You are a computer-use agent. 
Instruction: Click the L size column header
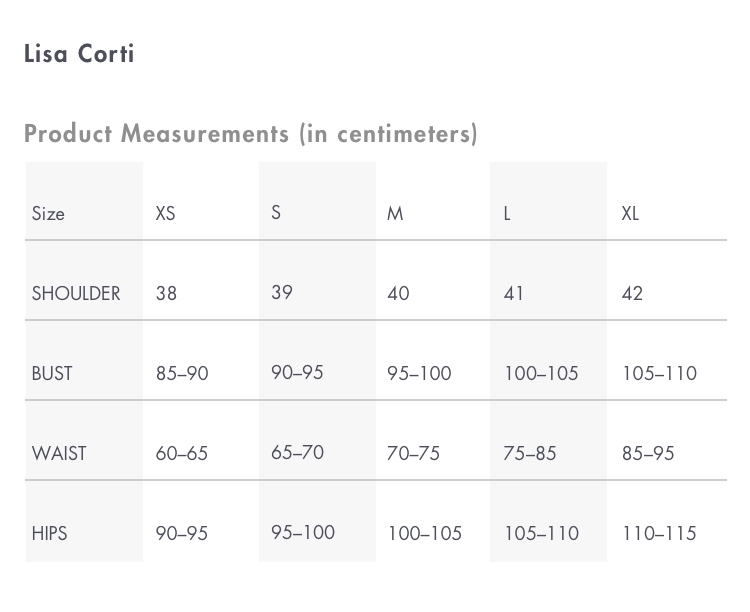[x=507, y=213]
